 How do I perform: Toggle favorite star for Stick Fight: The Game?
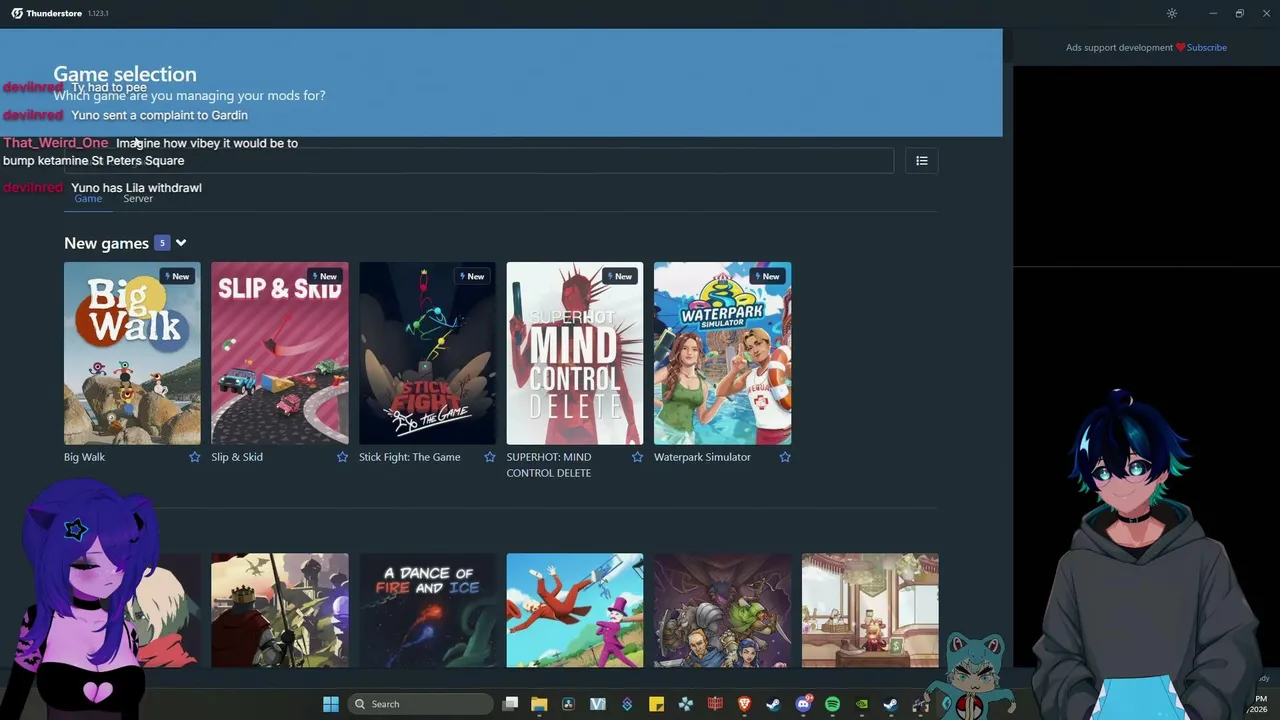pyautogui.click(x=490, y=457)
